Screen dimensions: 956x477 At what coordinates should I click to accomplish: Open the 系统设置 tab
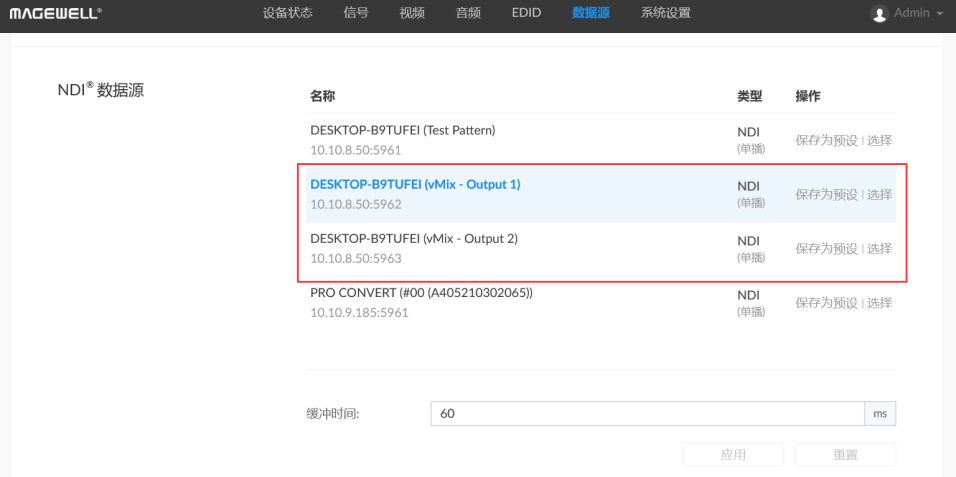click(x=666, y=13)
